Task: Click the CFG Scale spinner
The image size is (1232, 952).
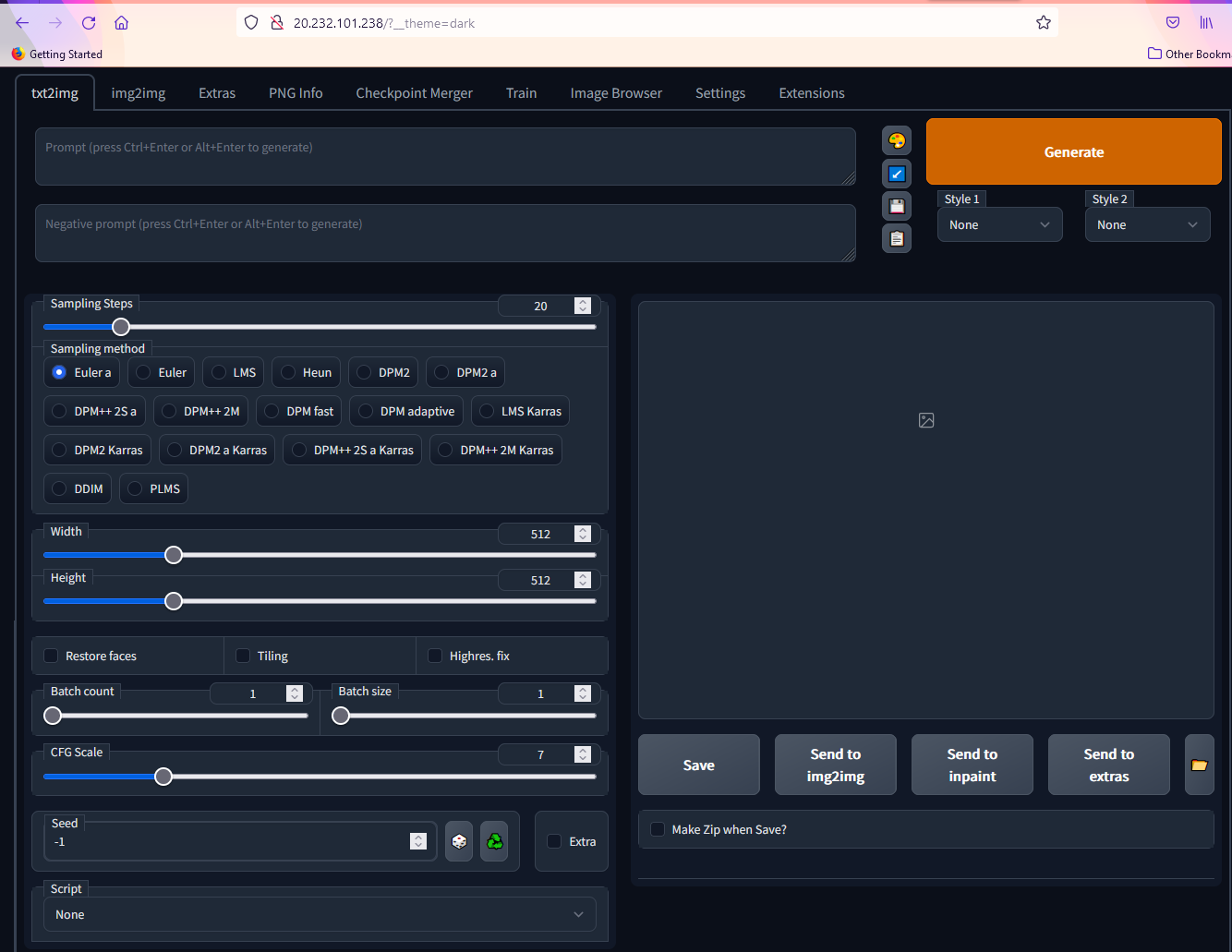Action: [x=582, y=754]
